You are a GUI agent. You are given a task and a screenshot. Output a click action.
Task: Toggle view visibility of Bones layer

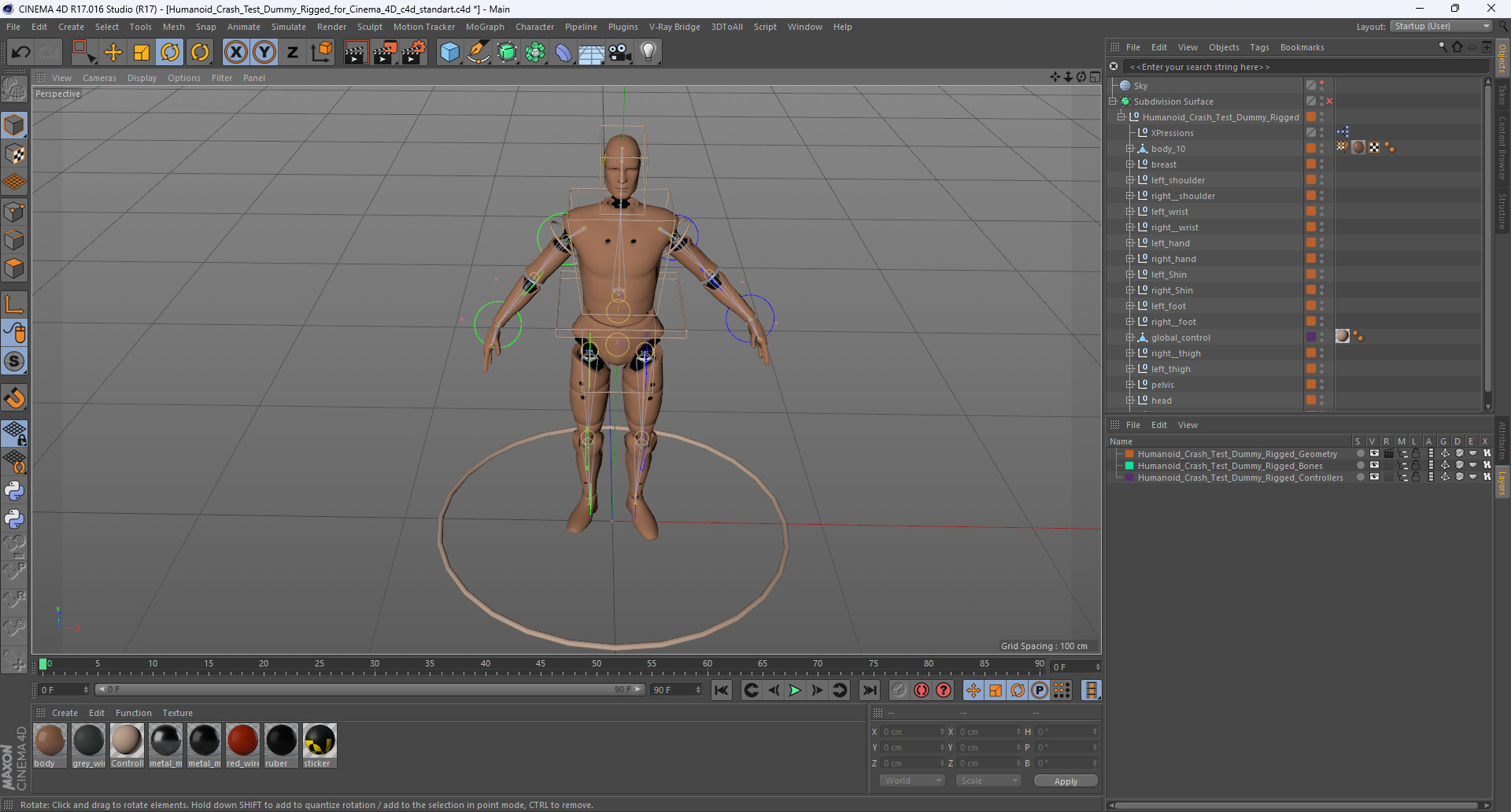(x=1374, y=465)
